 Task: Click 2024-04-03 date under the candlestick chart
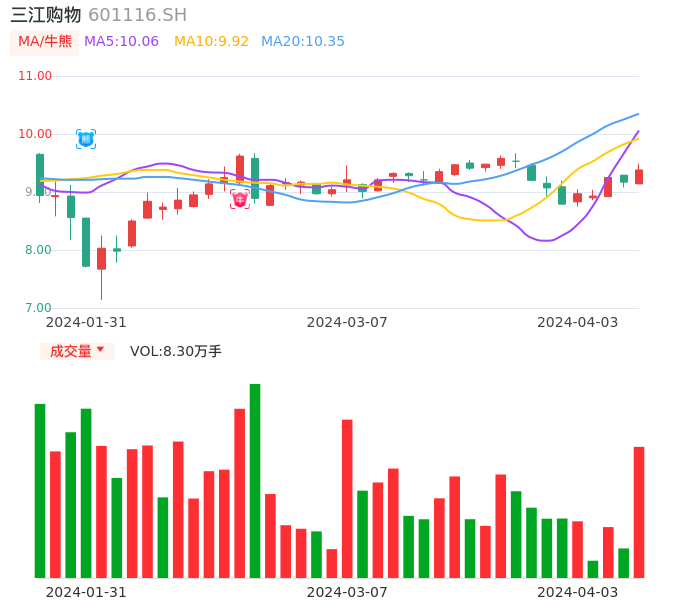coord(578,322)
